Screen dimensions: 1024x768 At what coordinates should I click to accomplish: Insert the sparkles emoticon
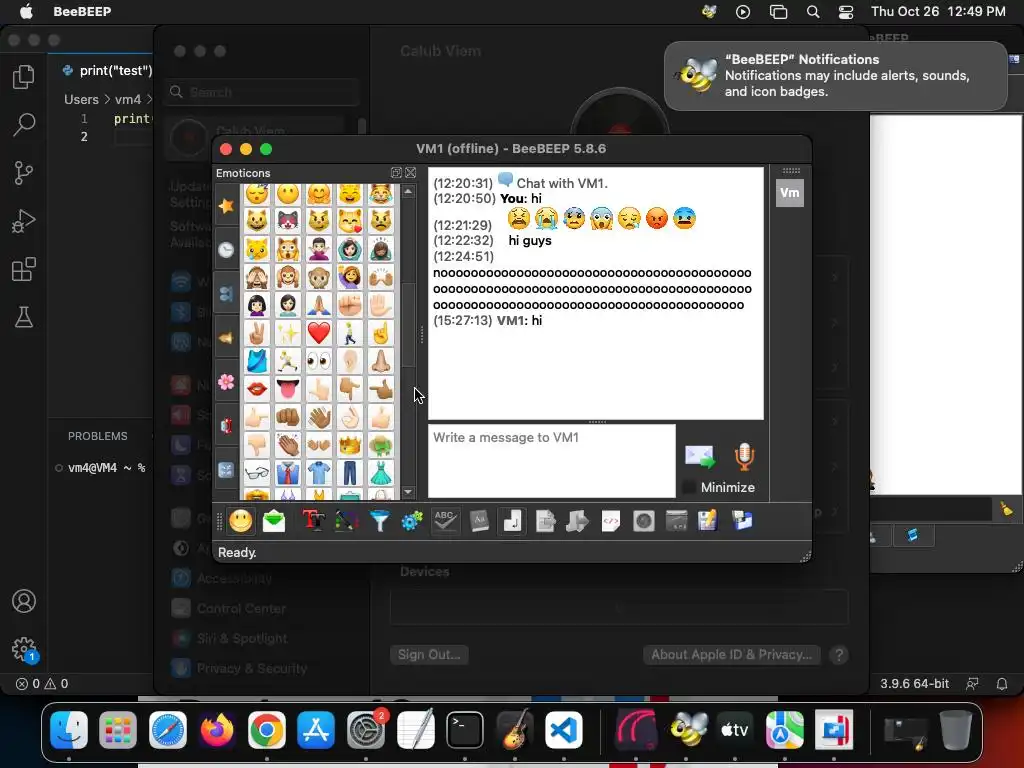tap(288, 333)
